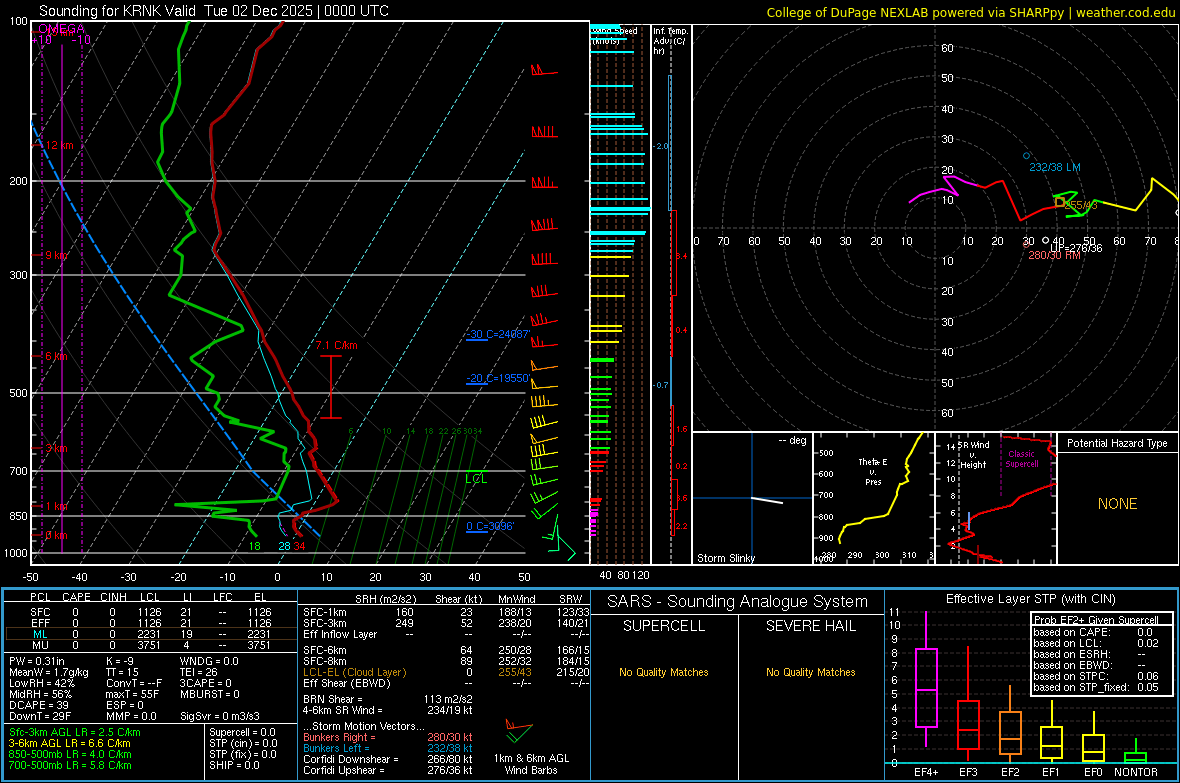Image resolution: width=1180 pixels, height=783 pixels.
Task: Click the 'SHIP = 0.0' value
Action: [234, 765]
